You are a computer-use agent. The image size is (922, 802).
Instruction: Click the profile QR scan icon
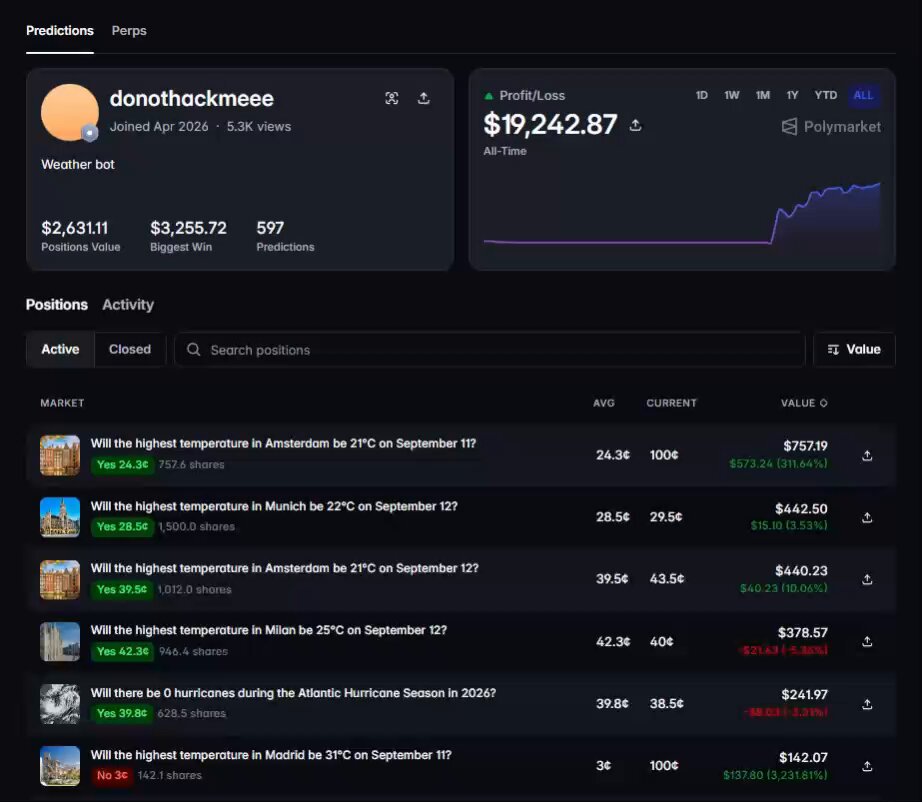pyautogui.click(x=392, y=98)
